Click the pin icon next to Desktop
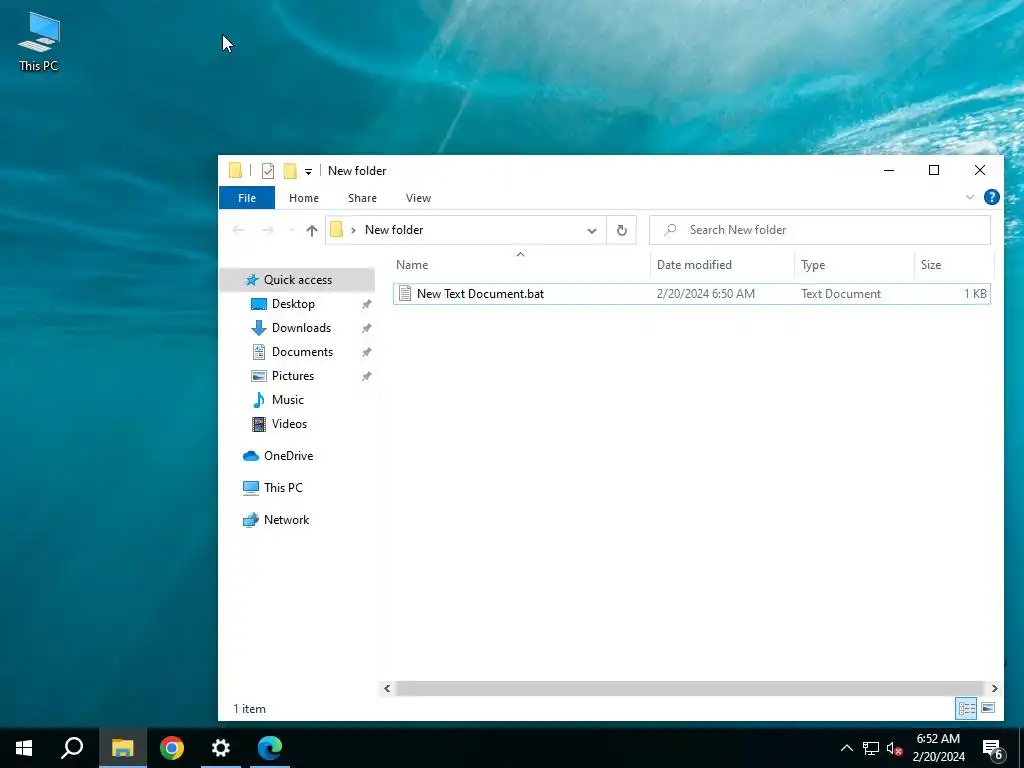Viewport: 1024px width, 768px height. [366, 304]
